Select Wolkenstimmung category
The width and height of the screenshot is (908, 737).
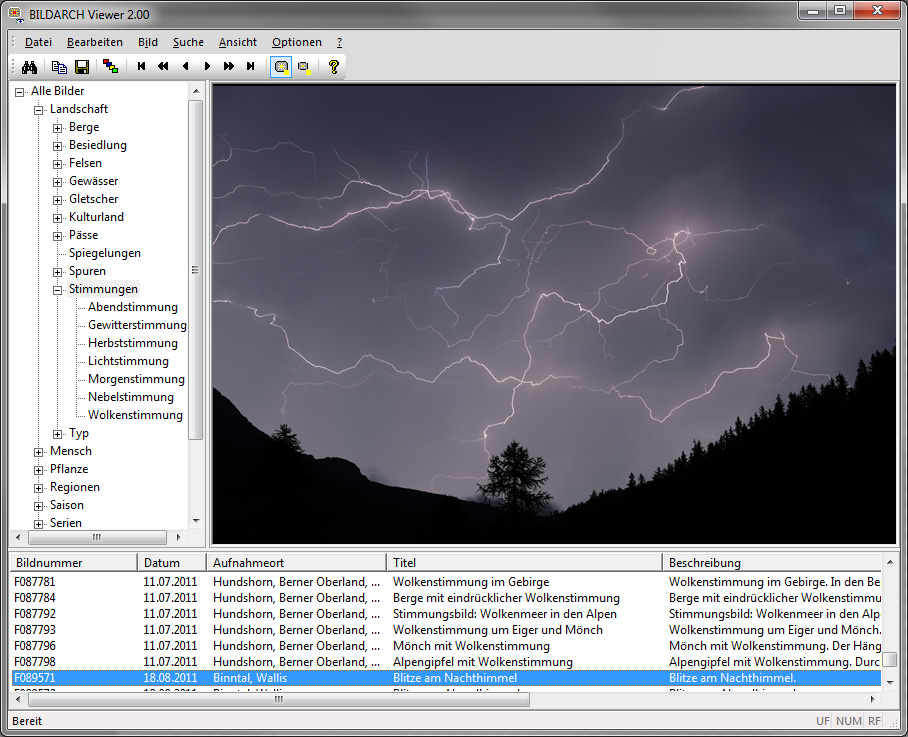click(135, 415)
